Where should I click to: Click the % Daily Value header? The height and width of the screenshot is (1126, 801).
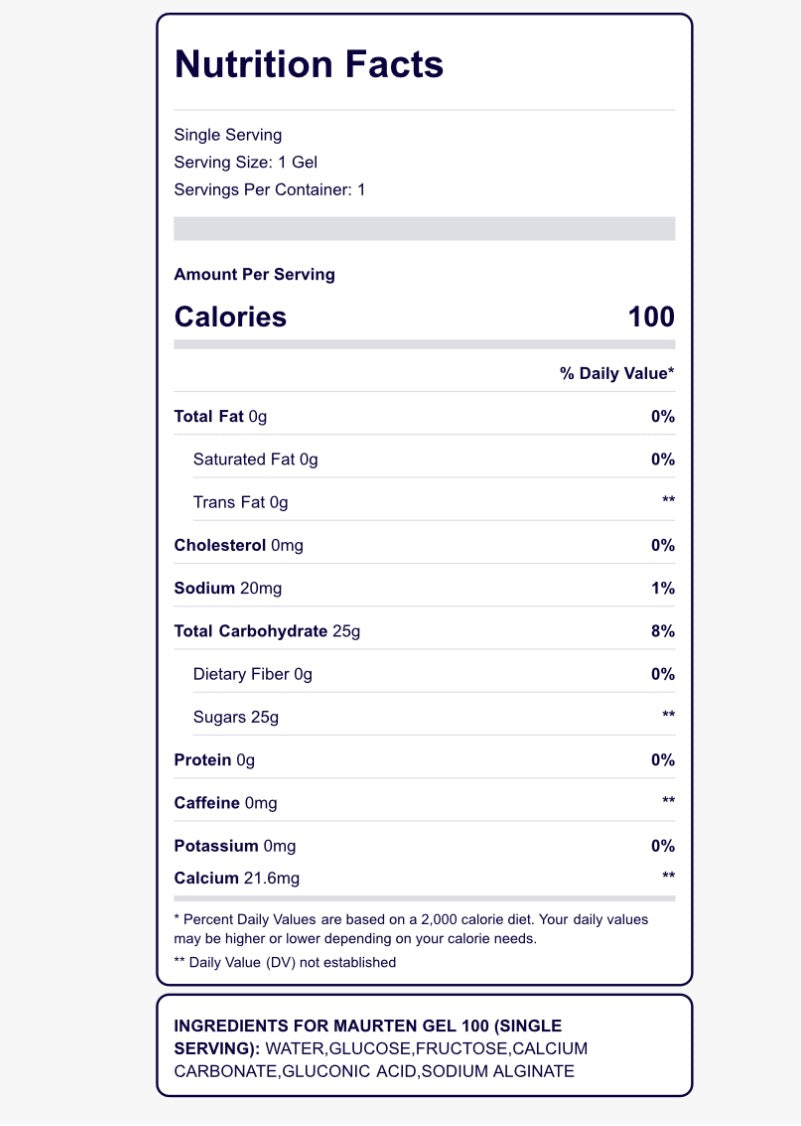(x=617, y=373)
